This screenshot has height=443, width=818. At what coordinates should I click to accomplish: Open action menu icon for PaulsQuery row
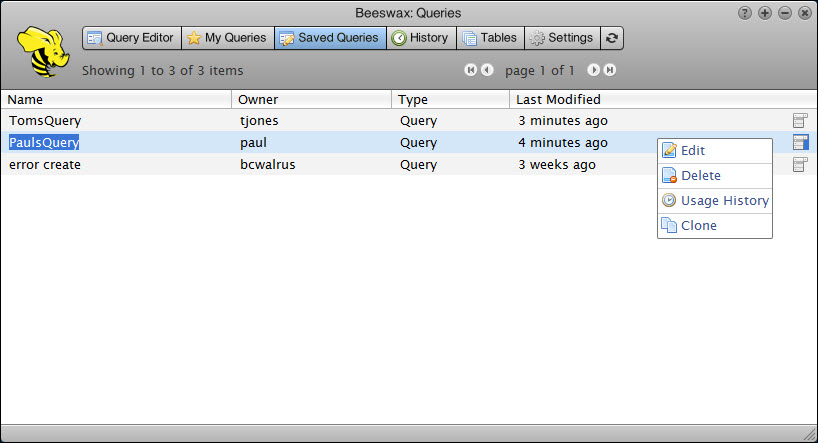799,143
